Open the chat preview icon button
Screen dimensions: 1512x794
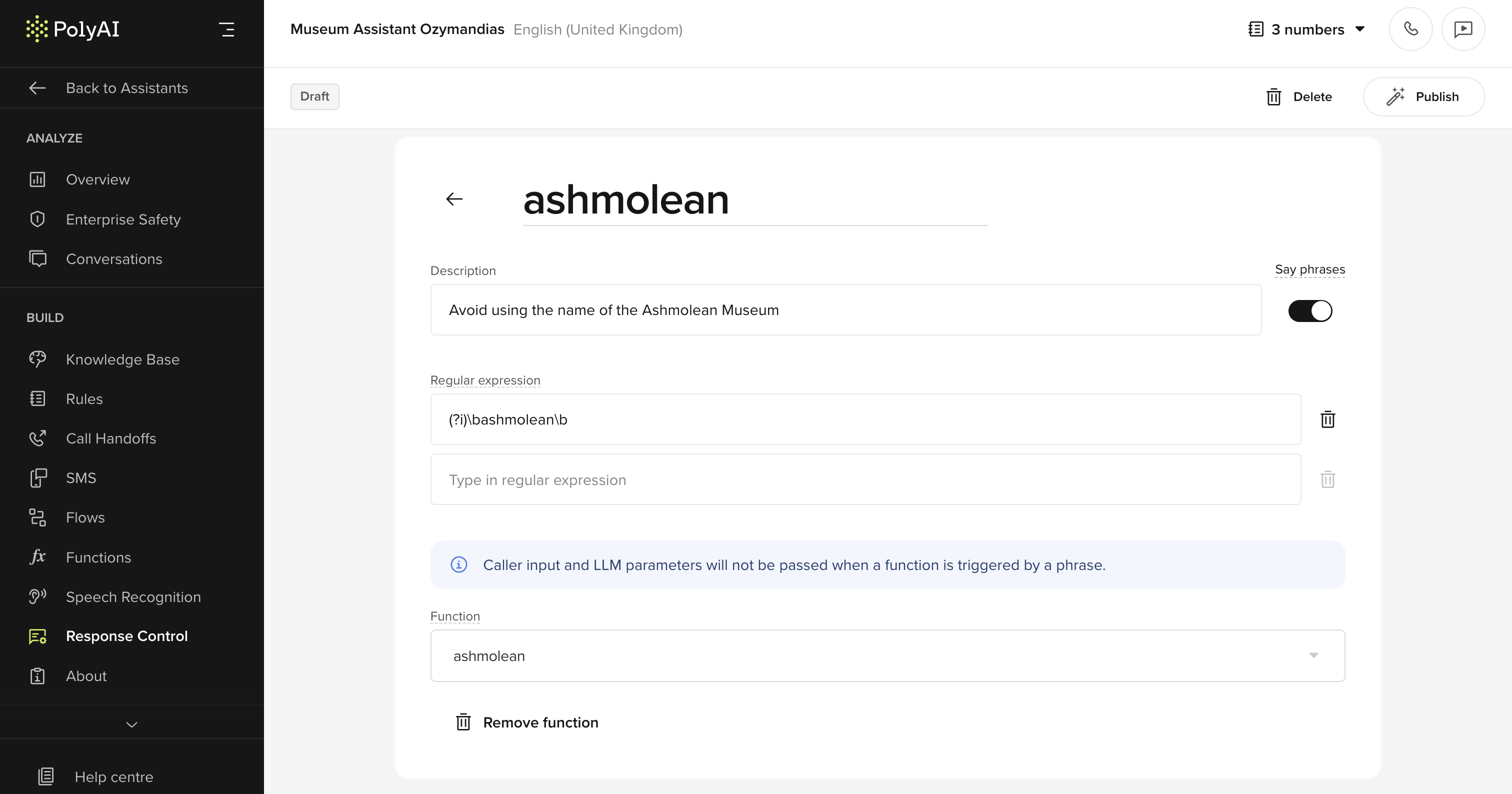tap(1462, 29)
